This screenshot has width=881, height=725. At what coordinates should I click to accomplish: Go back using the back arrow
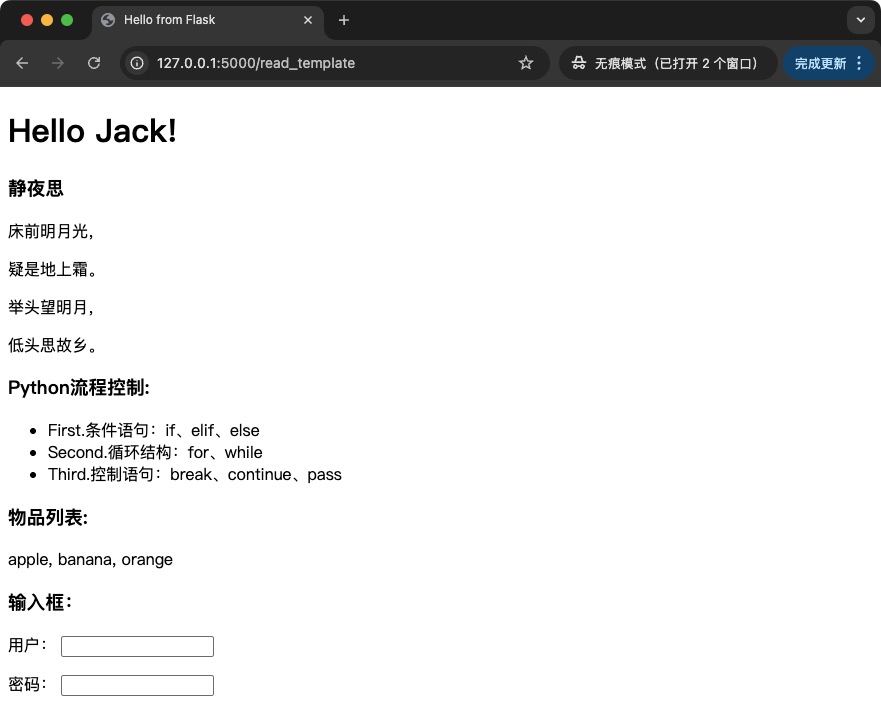click(23, 63)
